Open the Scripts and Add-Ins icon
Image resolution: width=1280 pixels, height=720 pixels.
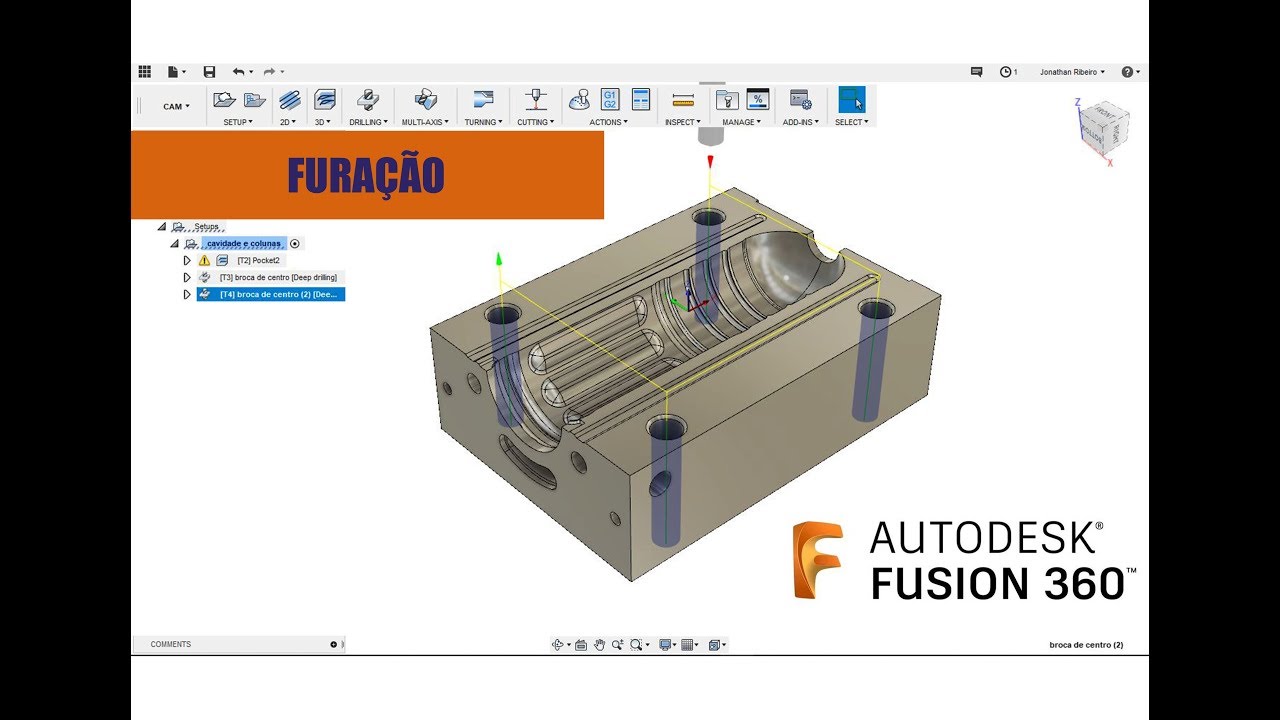(800, 99)
